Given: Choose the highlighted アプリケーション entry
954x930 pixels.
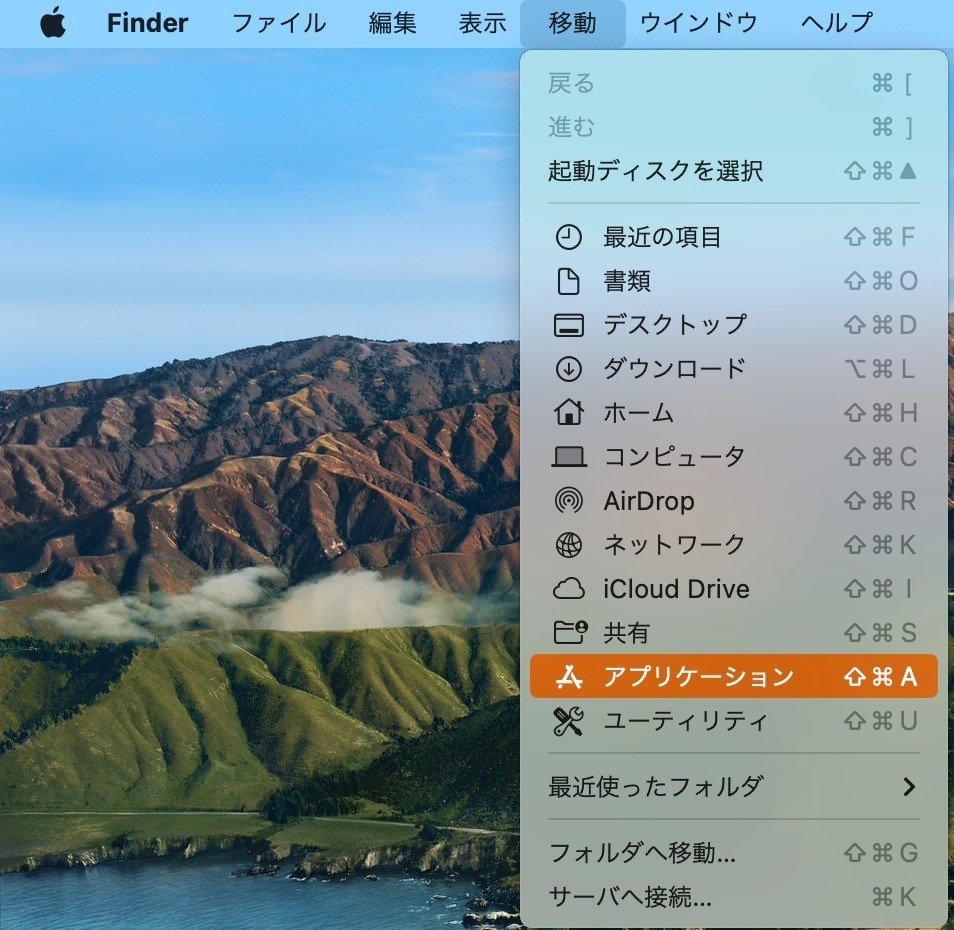Looking at the screenshot, I should coord(733,676).
